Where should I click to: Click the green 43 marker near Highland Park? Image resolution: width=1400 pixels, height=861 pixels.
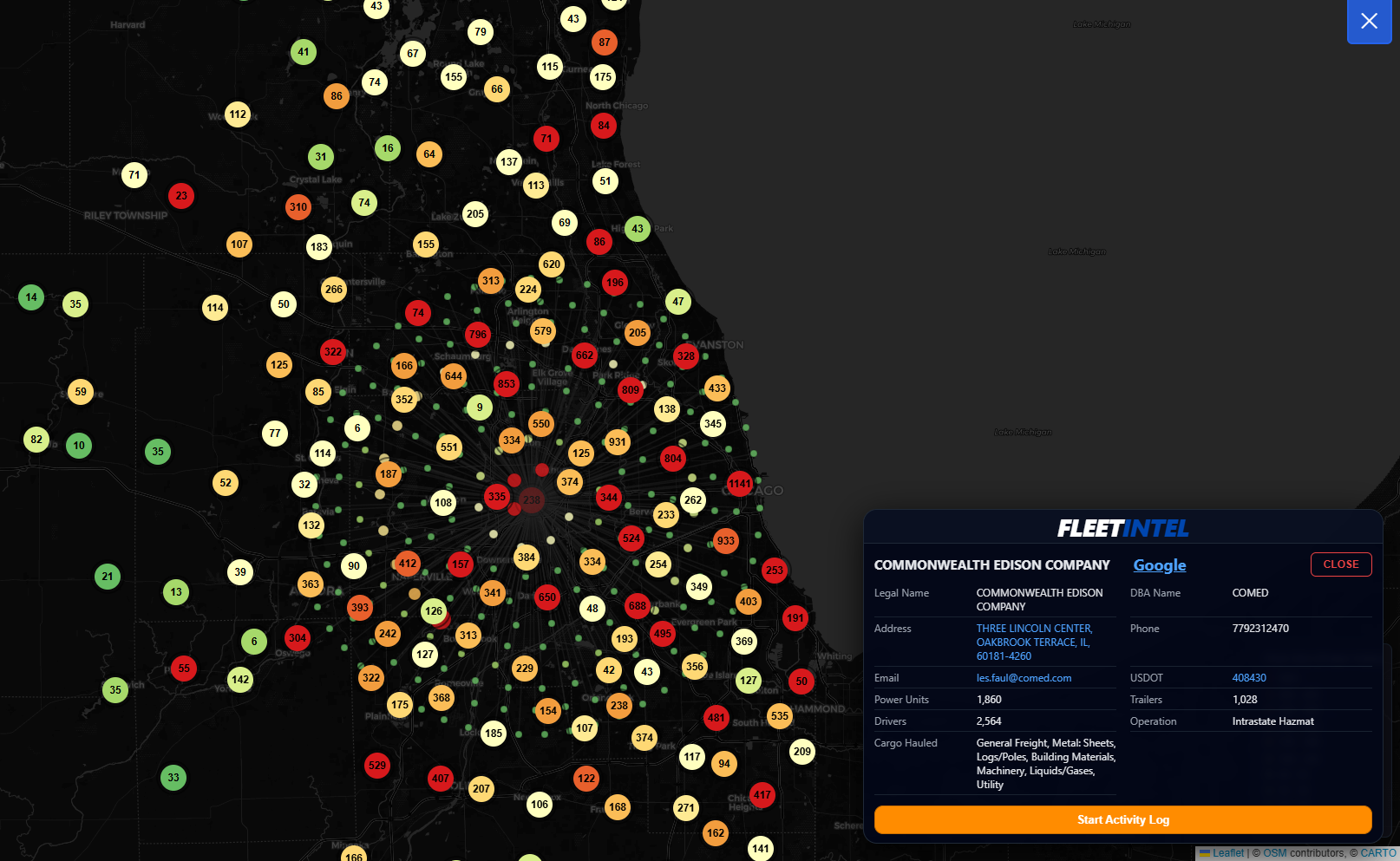pos(638,229)
